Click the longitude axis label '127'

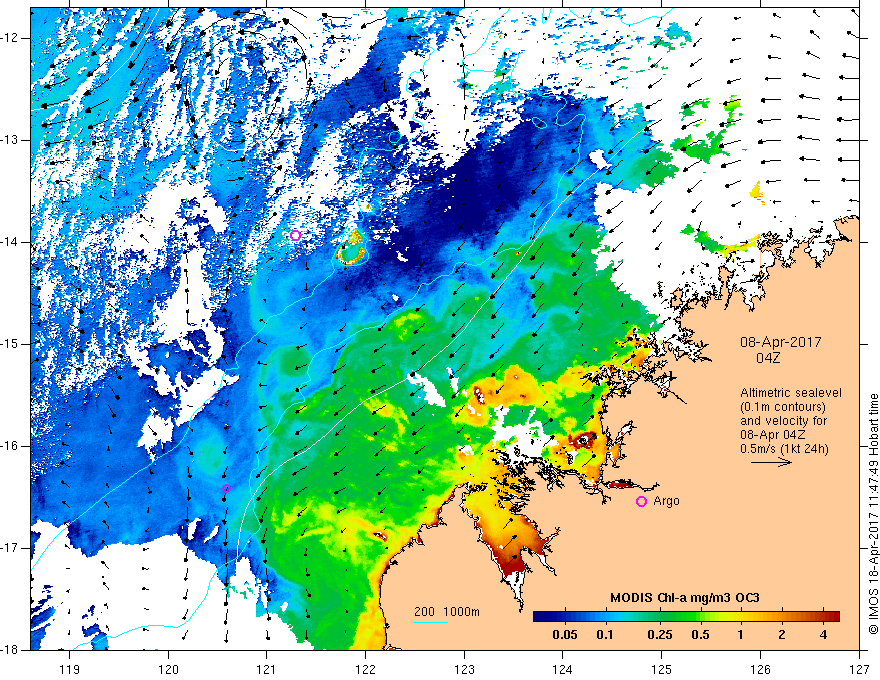pyautogui.click(x=859, y=669)
